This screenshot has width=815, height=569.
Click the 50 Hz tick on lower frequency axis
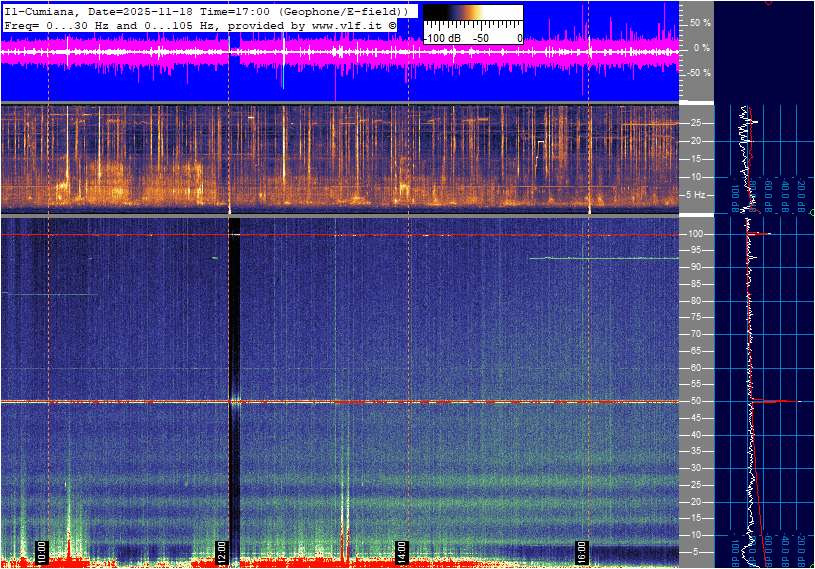(x=694, y=401)
